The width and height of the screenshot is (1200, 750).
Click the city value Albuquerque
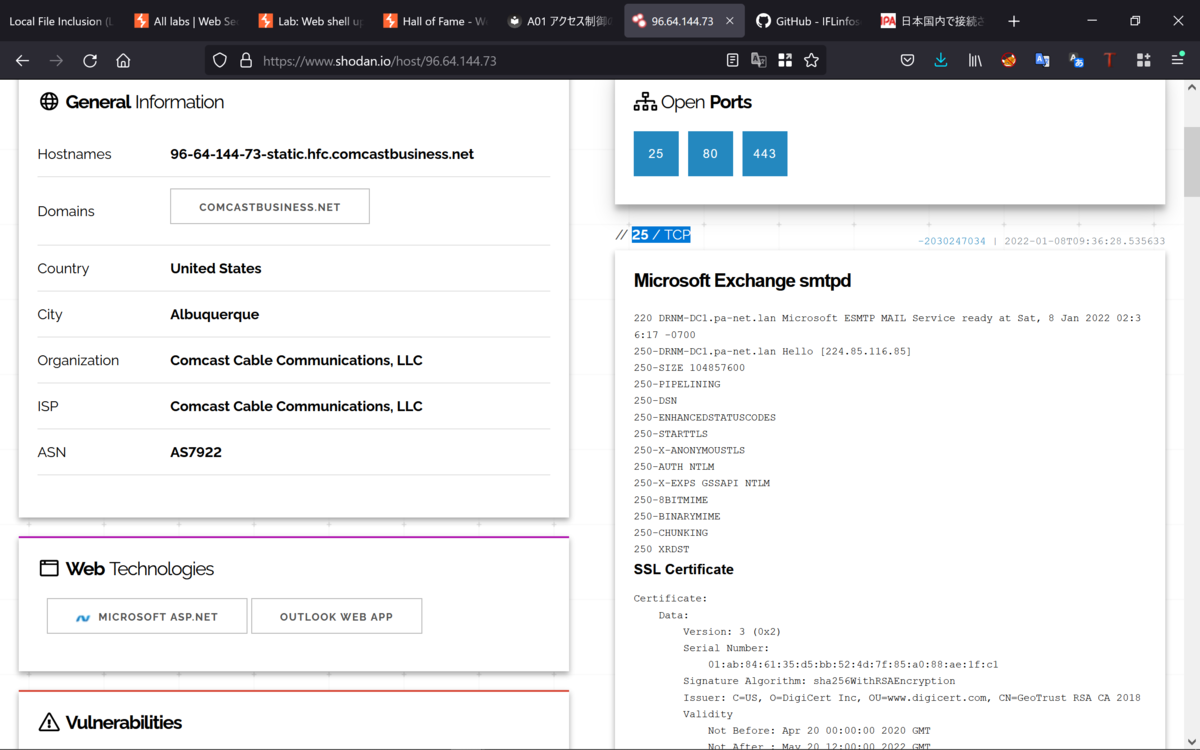(x=215, y=314)
